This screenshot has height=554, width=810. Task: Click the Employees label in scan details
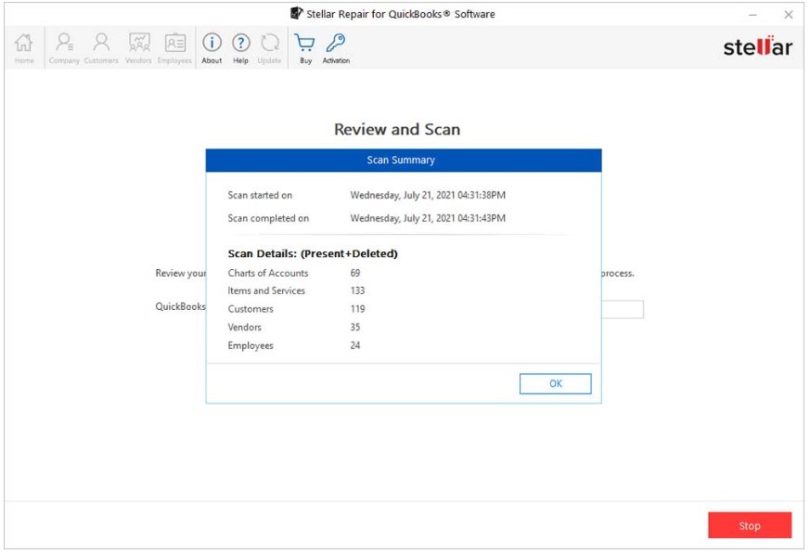point(250,345)
